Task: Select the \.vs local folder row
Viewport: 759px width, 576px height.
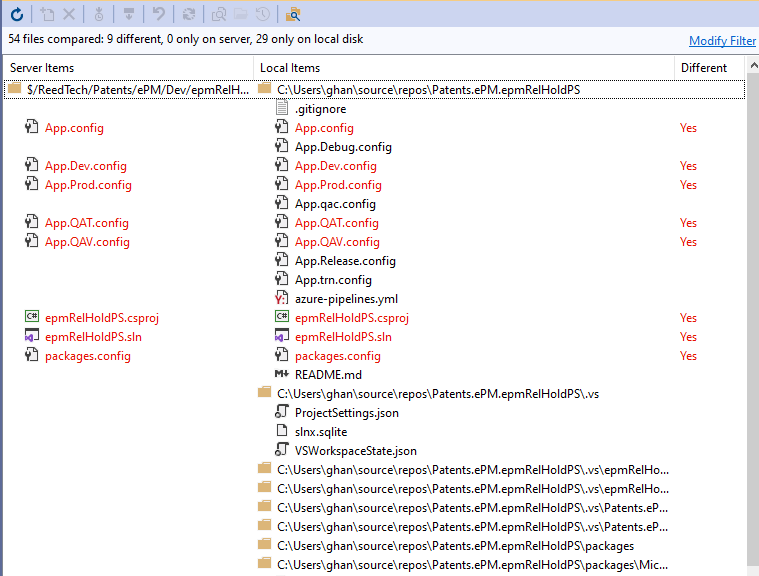Action: 438,394
